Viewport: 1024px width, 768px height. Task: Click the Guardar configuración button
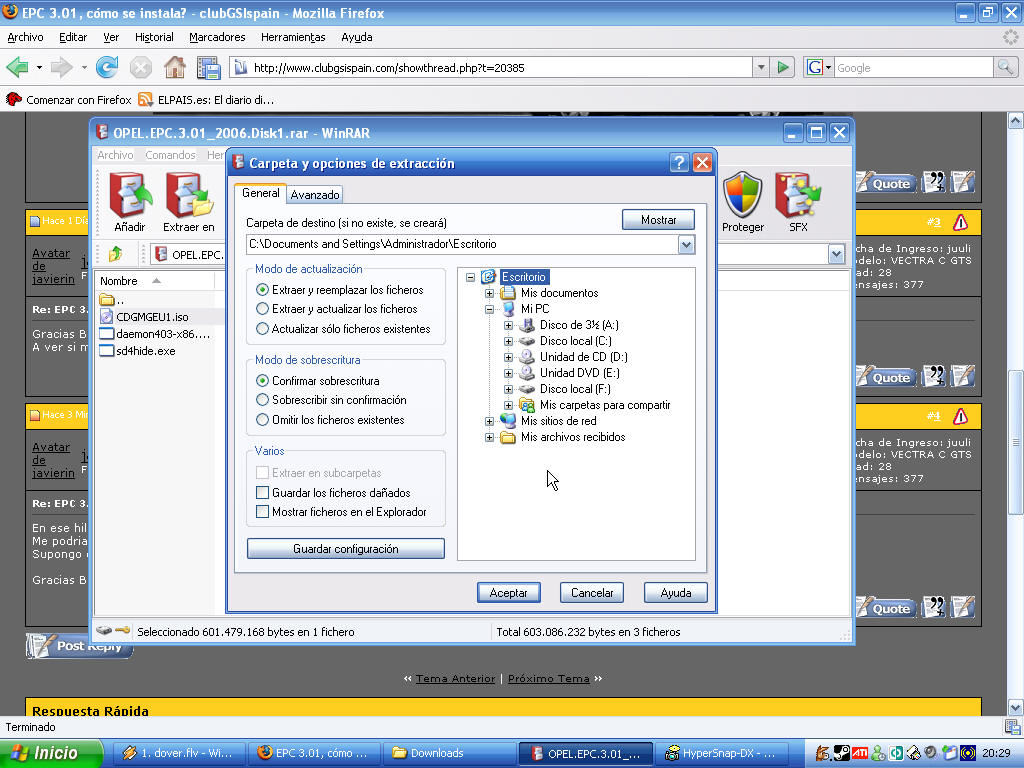pyautogui.click(x=345, y=549)
